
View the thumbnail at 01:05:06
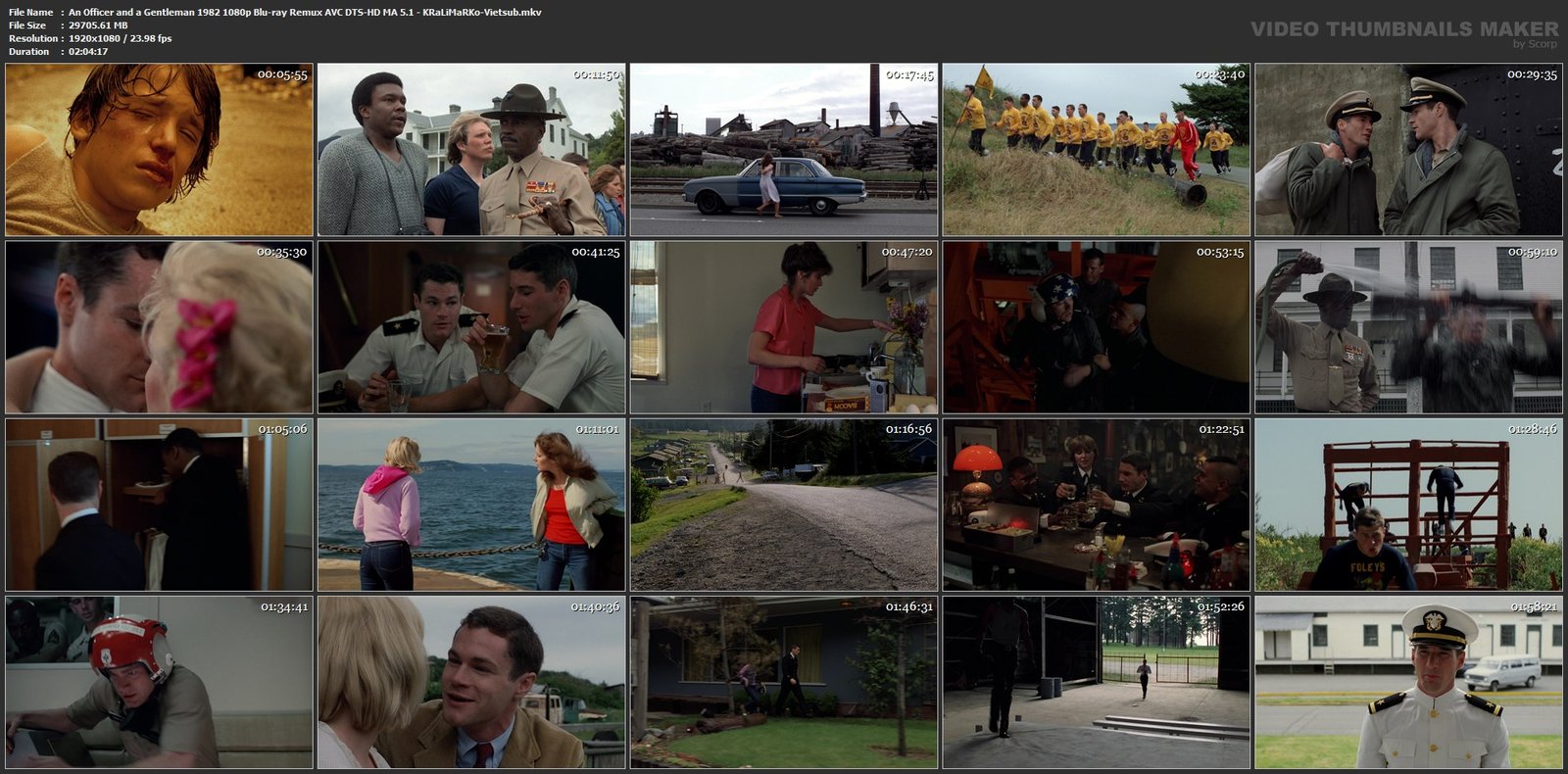pos(159,505)
